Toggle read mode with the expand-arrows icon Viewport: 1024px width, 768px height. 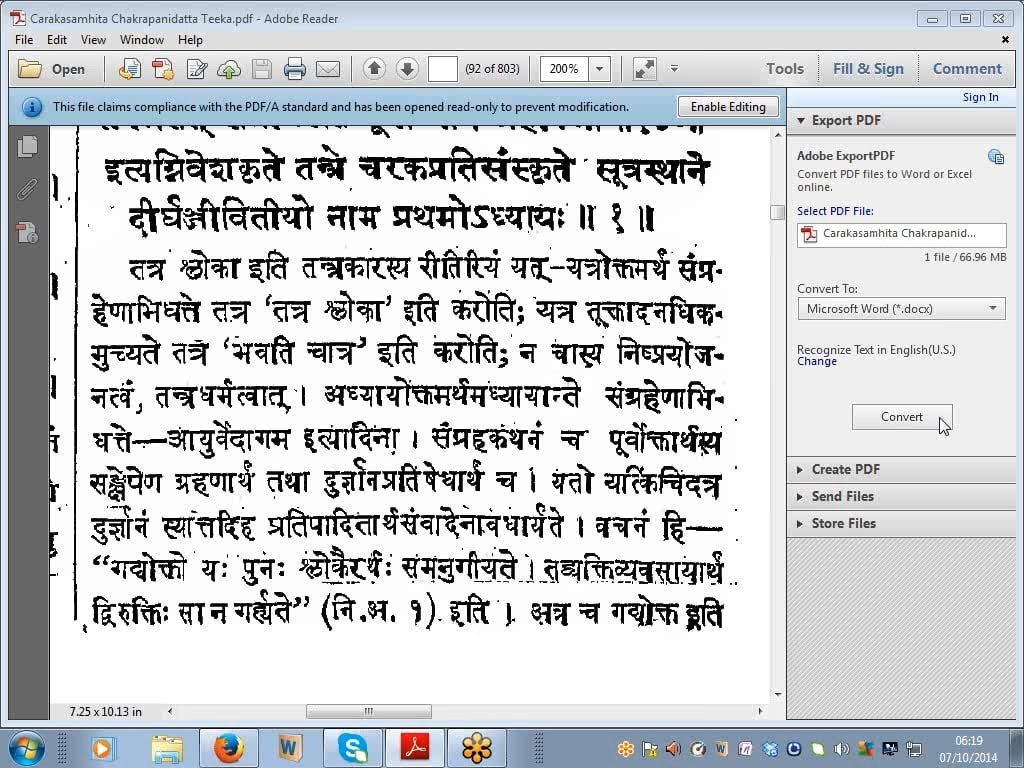coord(645,69)
